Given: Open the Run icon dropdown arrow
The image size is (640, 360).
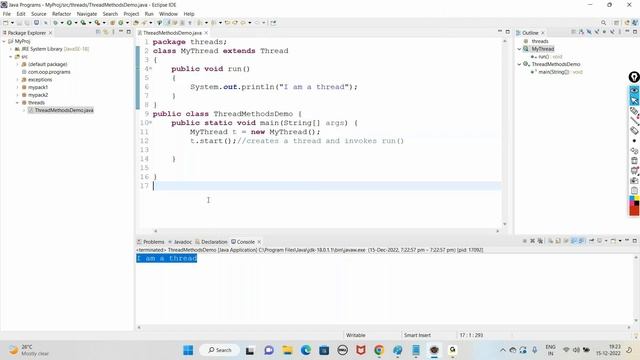Looking at the screenshot, I should point(76,23).
